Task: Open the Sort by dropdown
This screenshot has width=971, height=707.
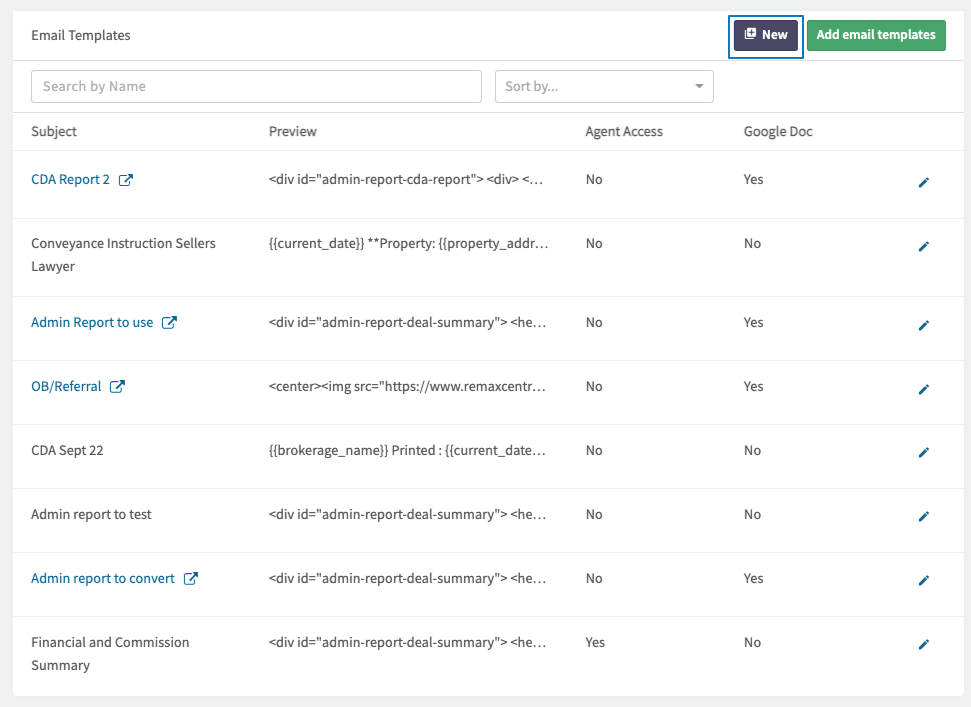Action: tap(604, 87)
